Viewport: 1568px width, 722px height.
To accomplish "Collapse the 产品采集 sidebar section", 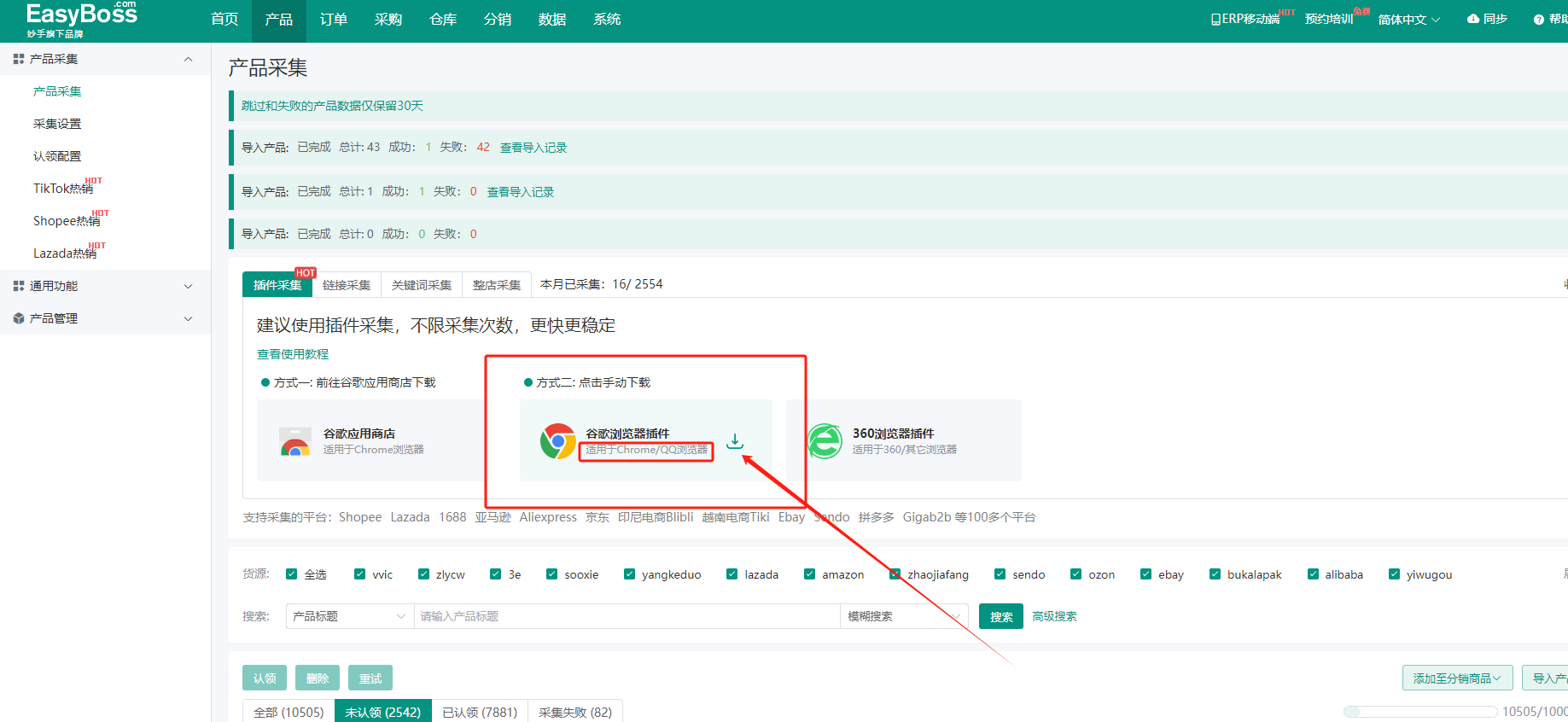I will (x=189, y=59).
